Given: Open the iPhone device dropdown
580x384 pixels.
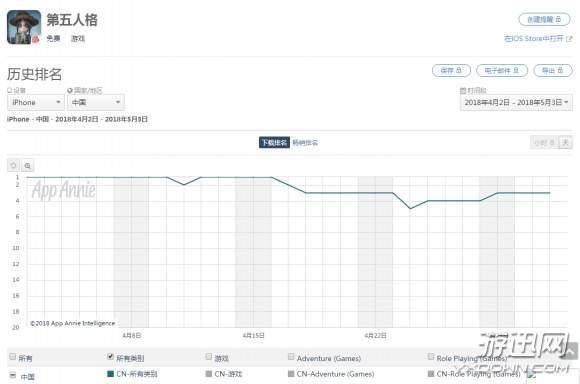Looking at the screenshot, I should pos(36,102).
